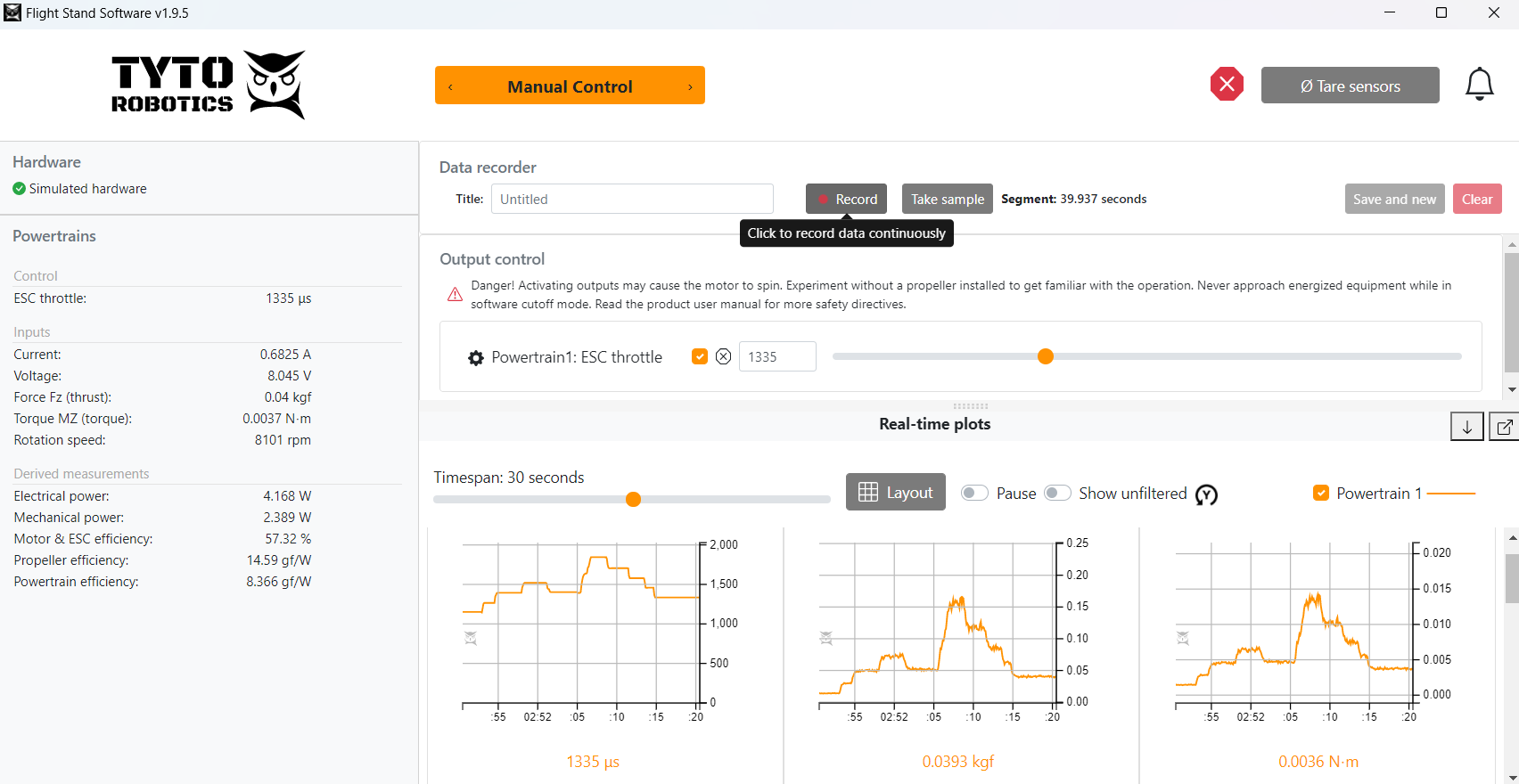Image resolution: width=1519 pixels, height=784 pixels.
Task: Click the panel splitter drag handle
Action: [x=970, y=405]
